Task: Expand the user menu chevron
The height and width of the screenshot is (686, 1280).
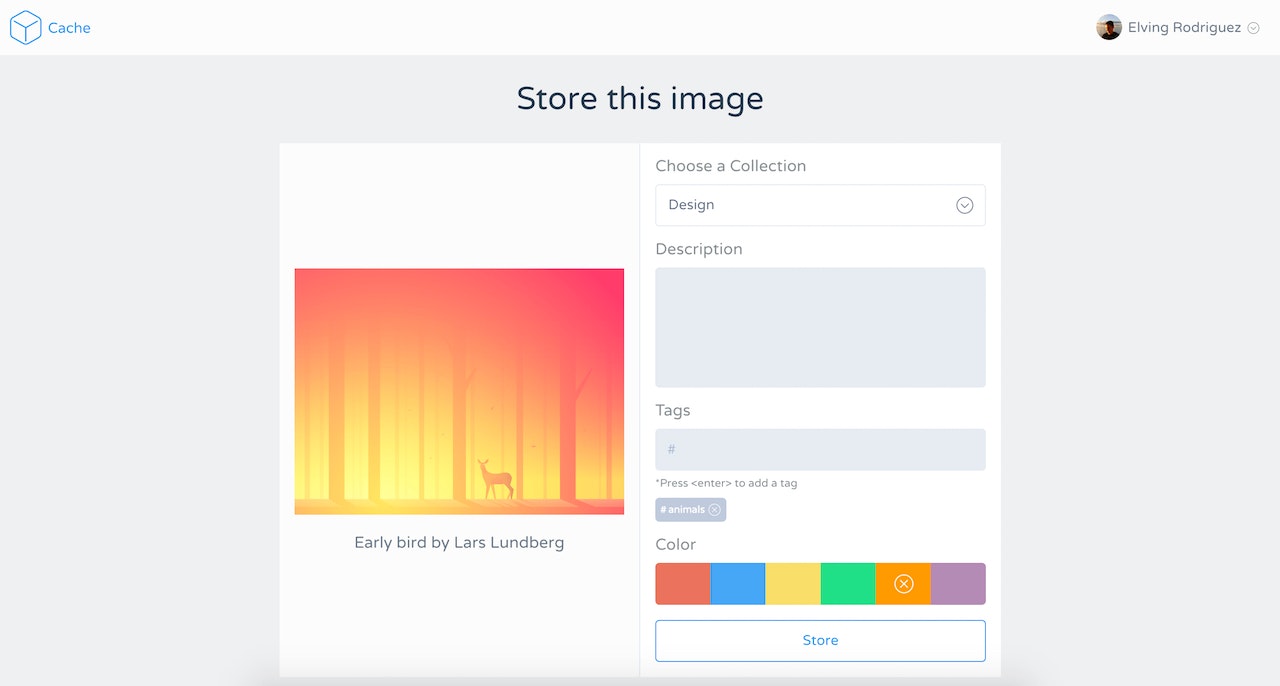Action: tap(1253, 28)
